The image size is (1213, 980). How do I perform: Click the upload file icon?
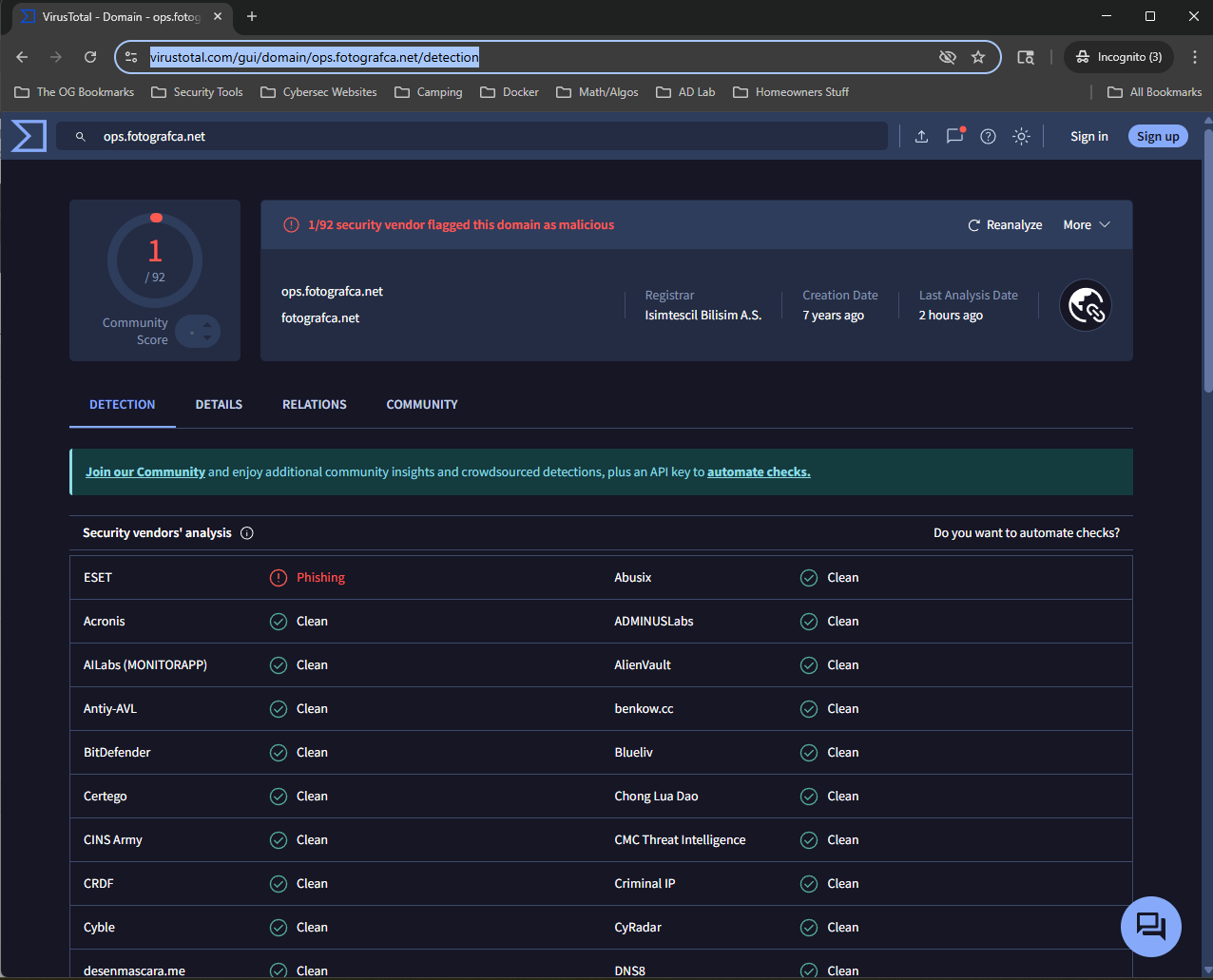click(x=920, y=136)
